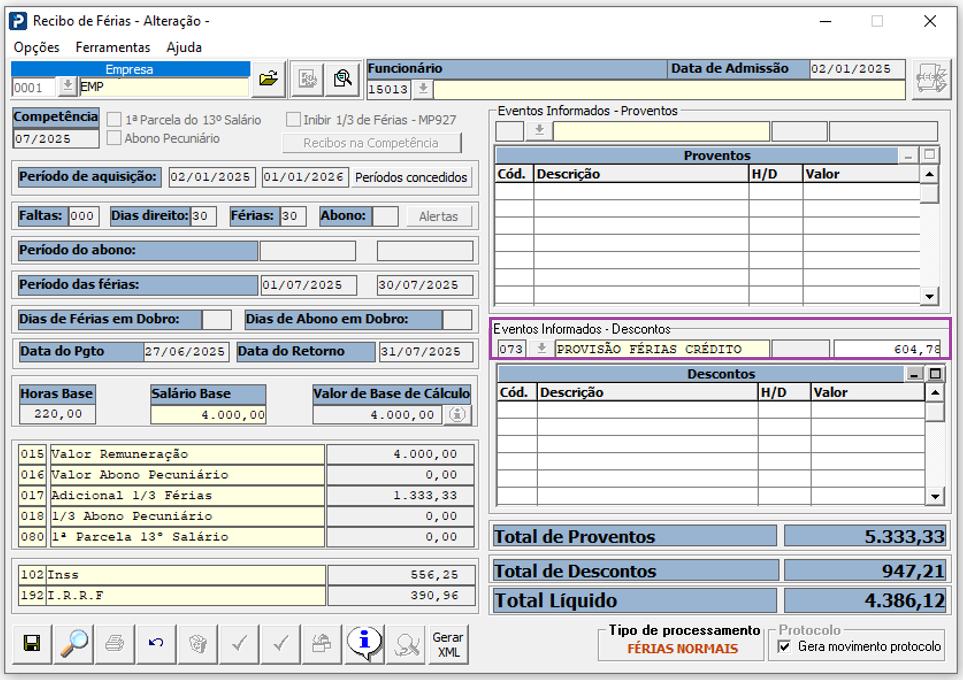Click the Dias de Férias em Dobro field
This screenshot has width=963, height=680.
point(217,319)
